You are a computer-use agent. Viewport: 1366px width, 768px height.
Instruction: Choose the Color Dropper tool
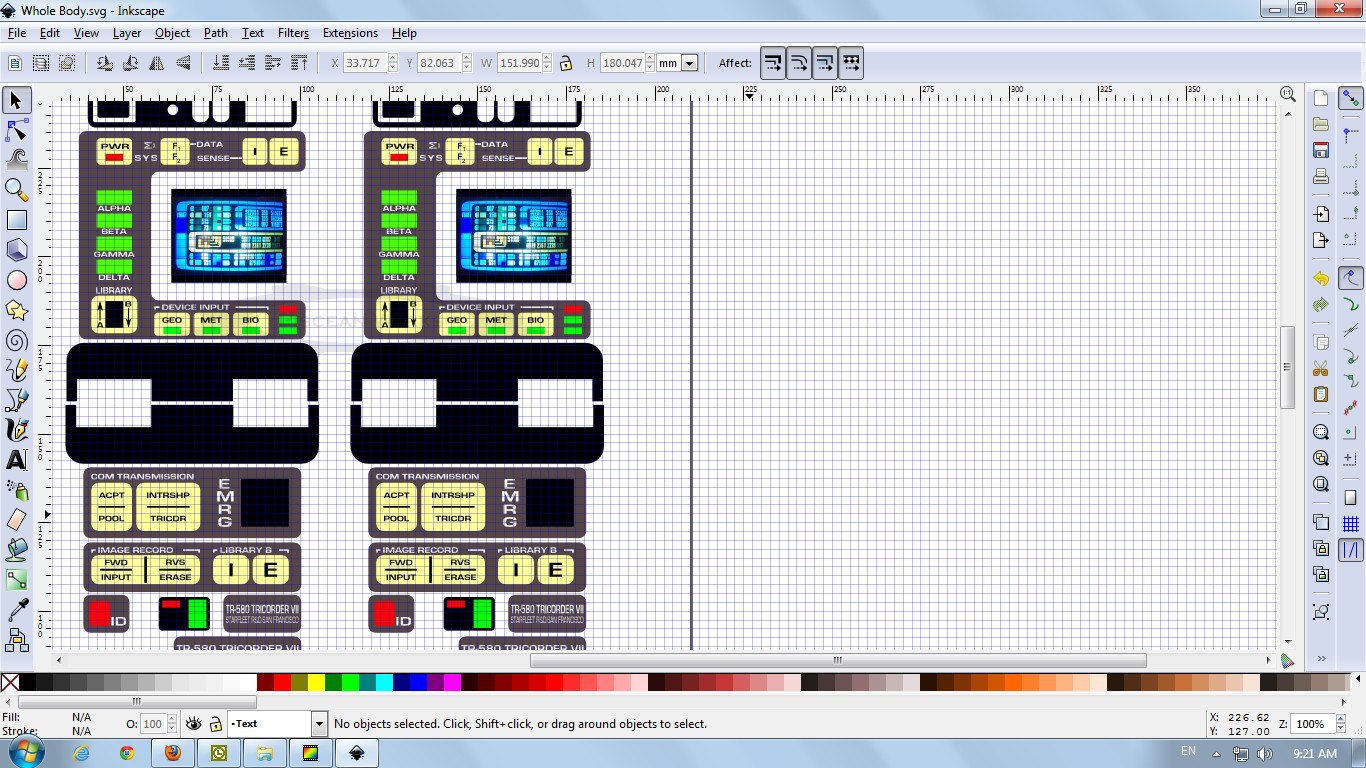tap(17, 610)
